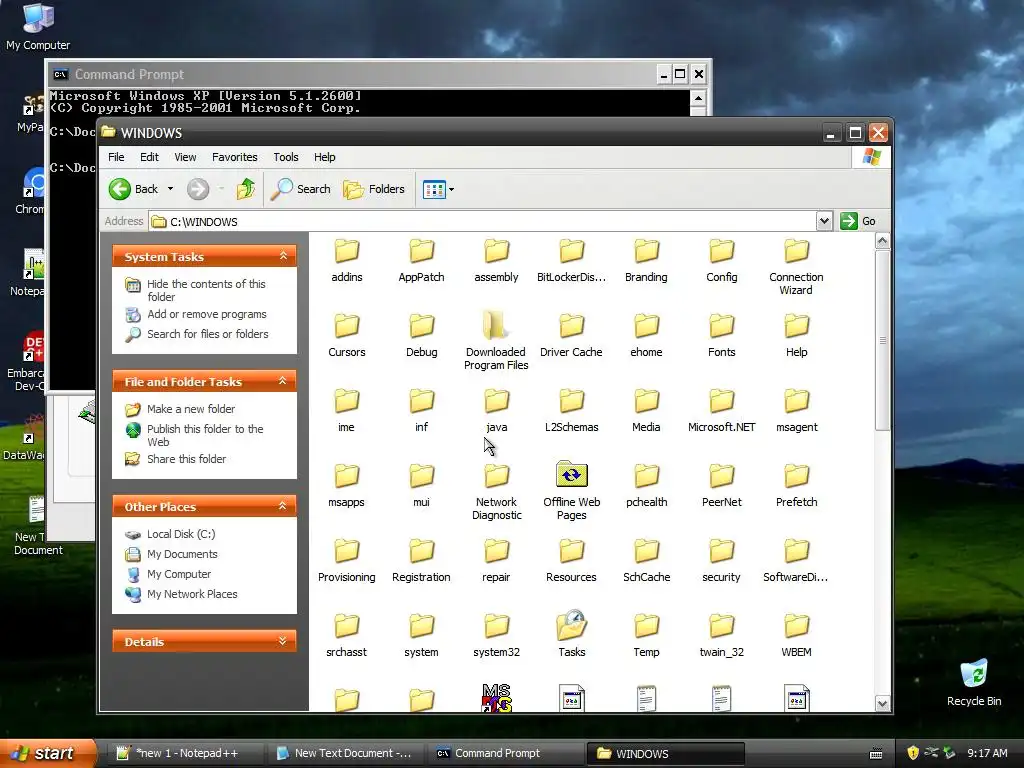The image size is (1024, 768).
Task: Open the Favorites menu
Action: click(234, 157)
